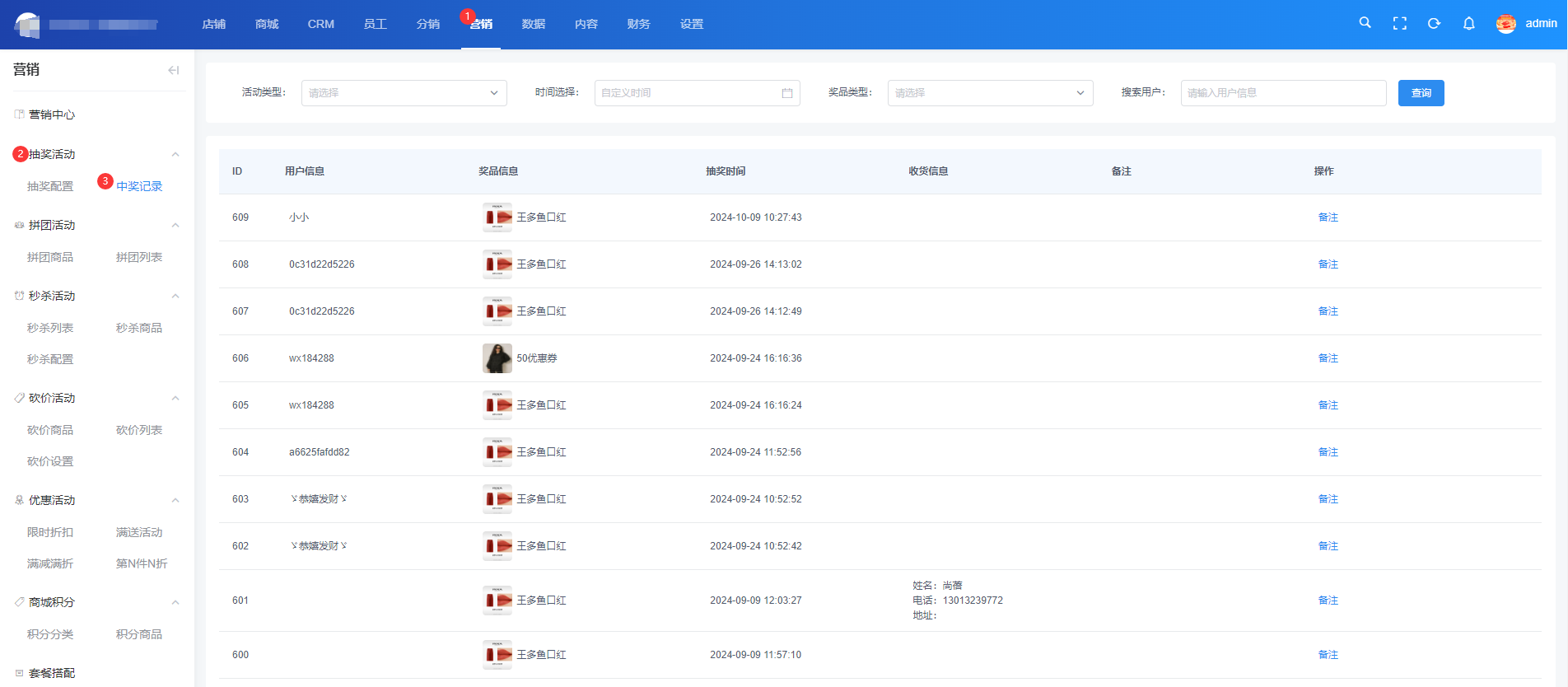Open 砍价设置 submenu item

point(50,461)
